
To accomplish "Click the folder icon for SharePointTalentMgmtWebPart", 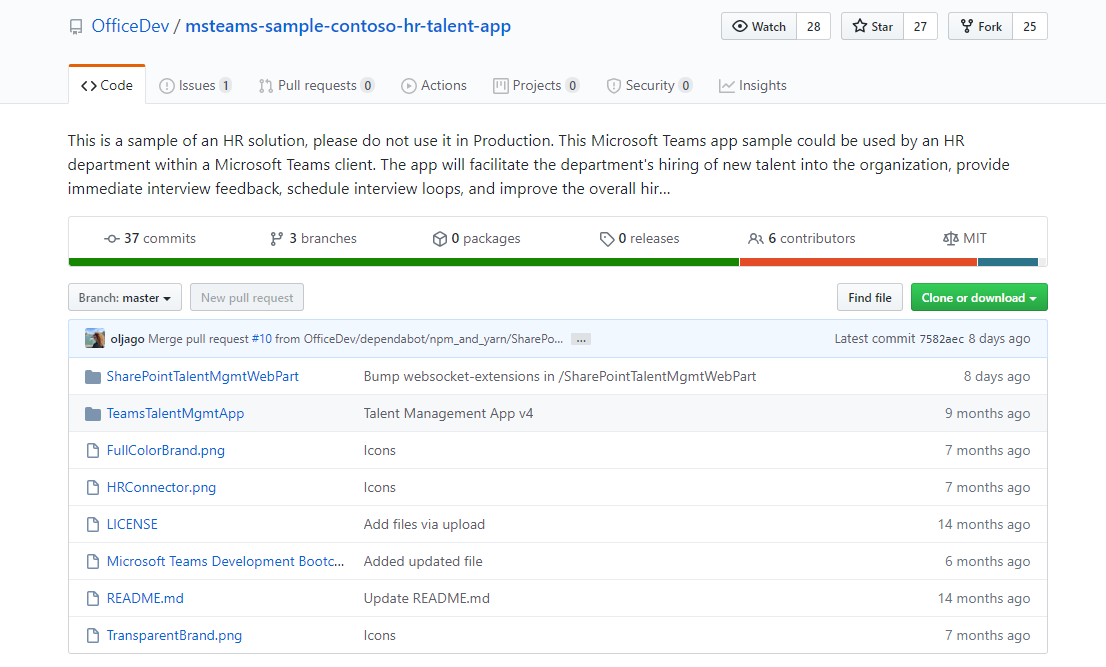I will pyautogui.click(x=92, y=377).
